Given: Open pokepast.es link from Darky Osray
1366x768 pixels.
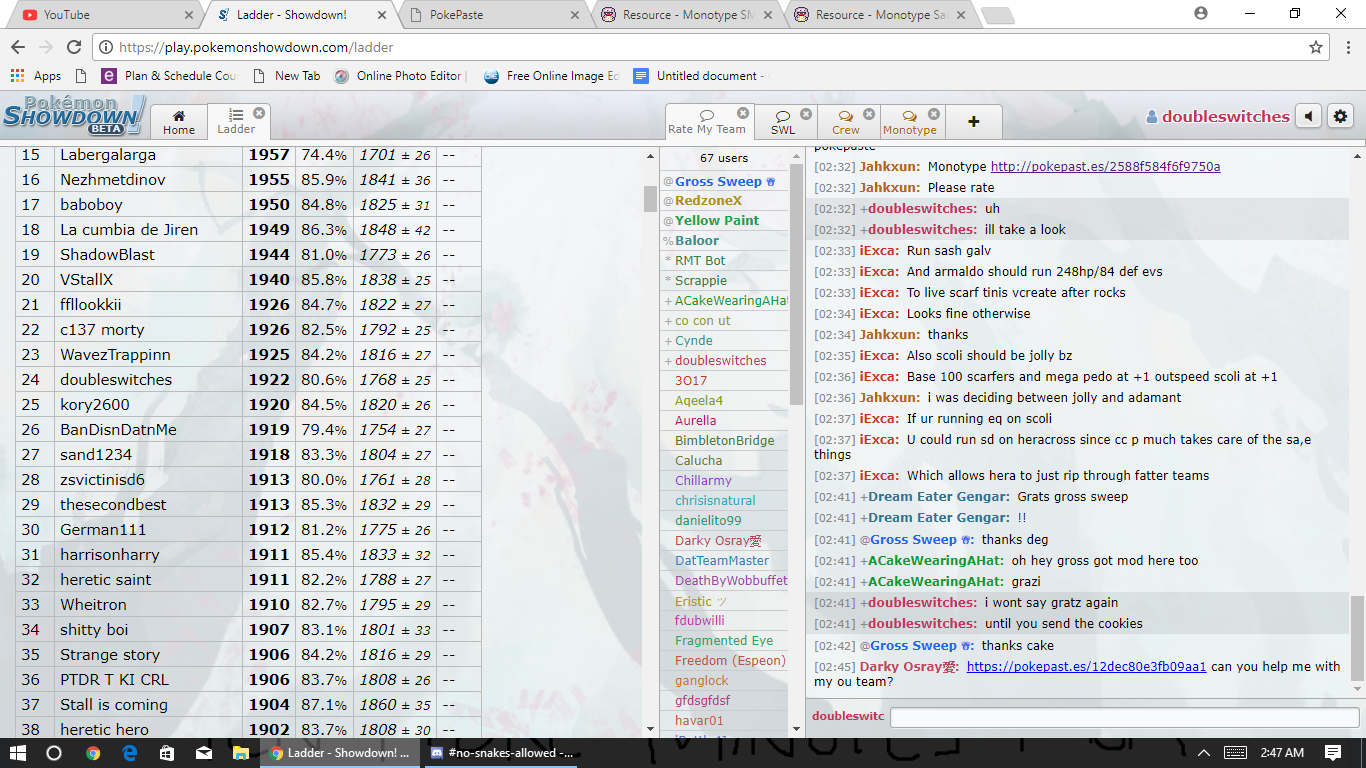Looking at the screenshot, I should coord(1086,667).
